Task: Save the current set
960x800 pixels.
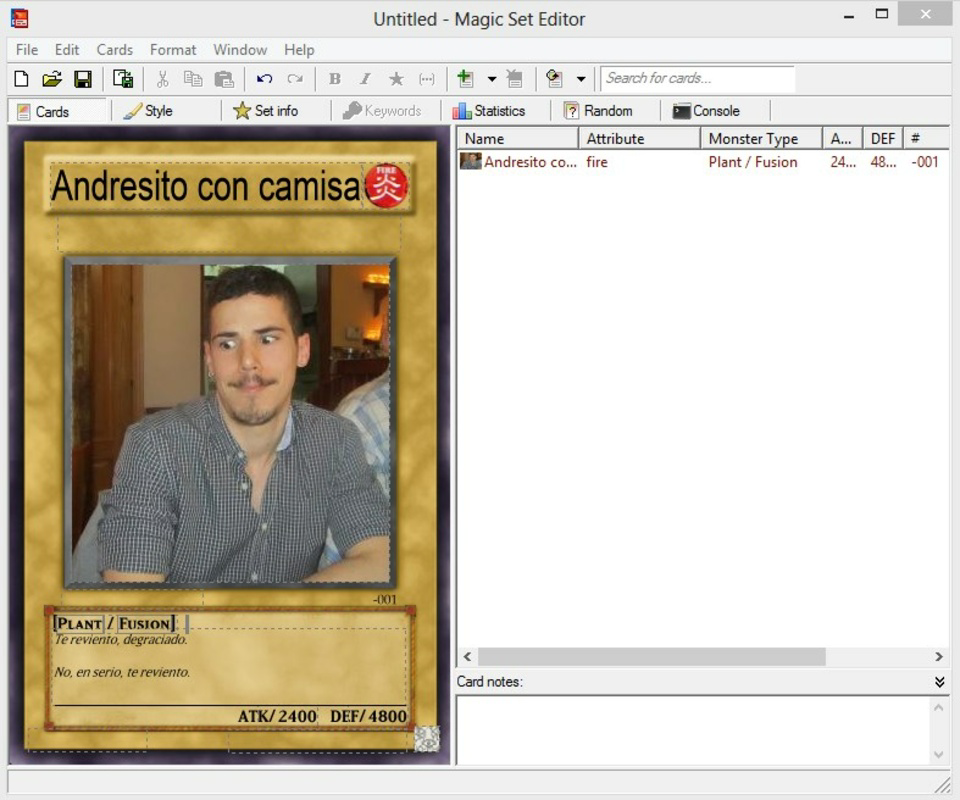Action: (x=85, y=78)
